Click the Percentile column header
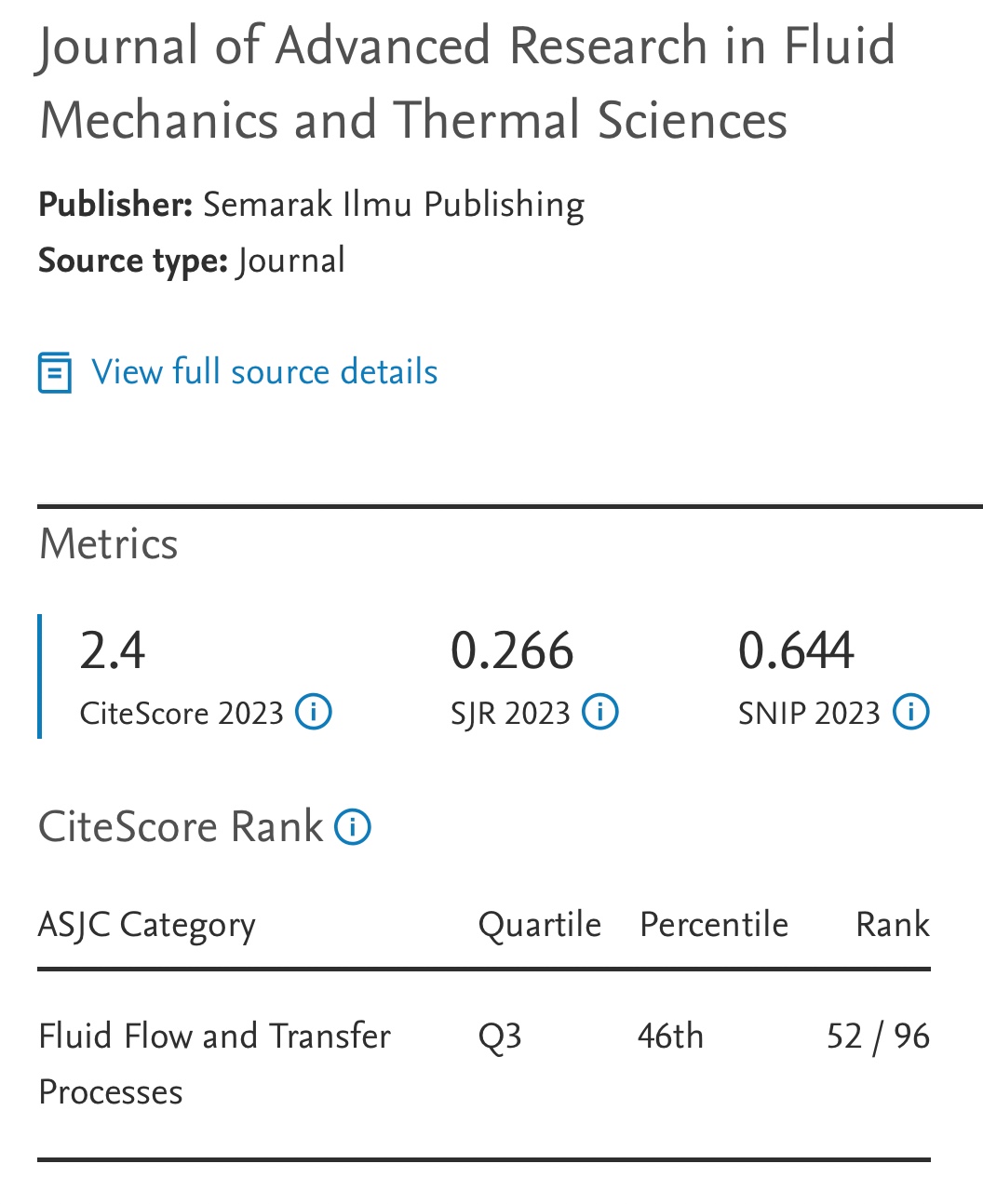Viewport: 983px width, 1204px height. (x=714, y=925)
